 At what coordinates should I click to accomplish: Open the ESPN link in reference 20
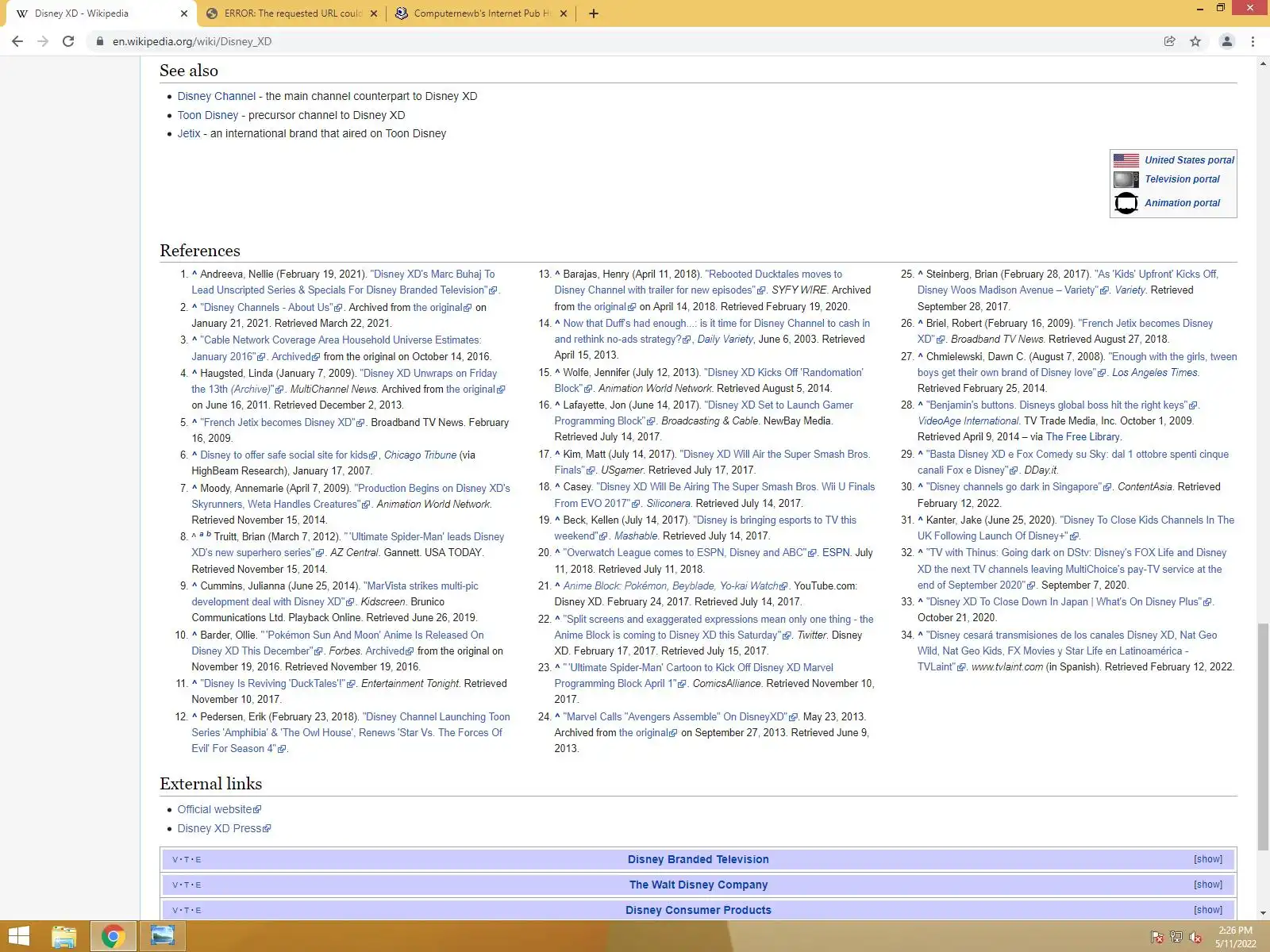pos(836,552)
